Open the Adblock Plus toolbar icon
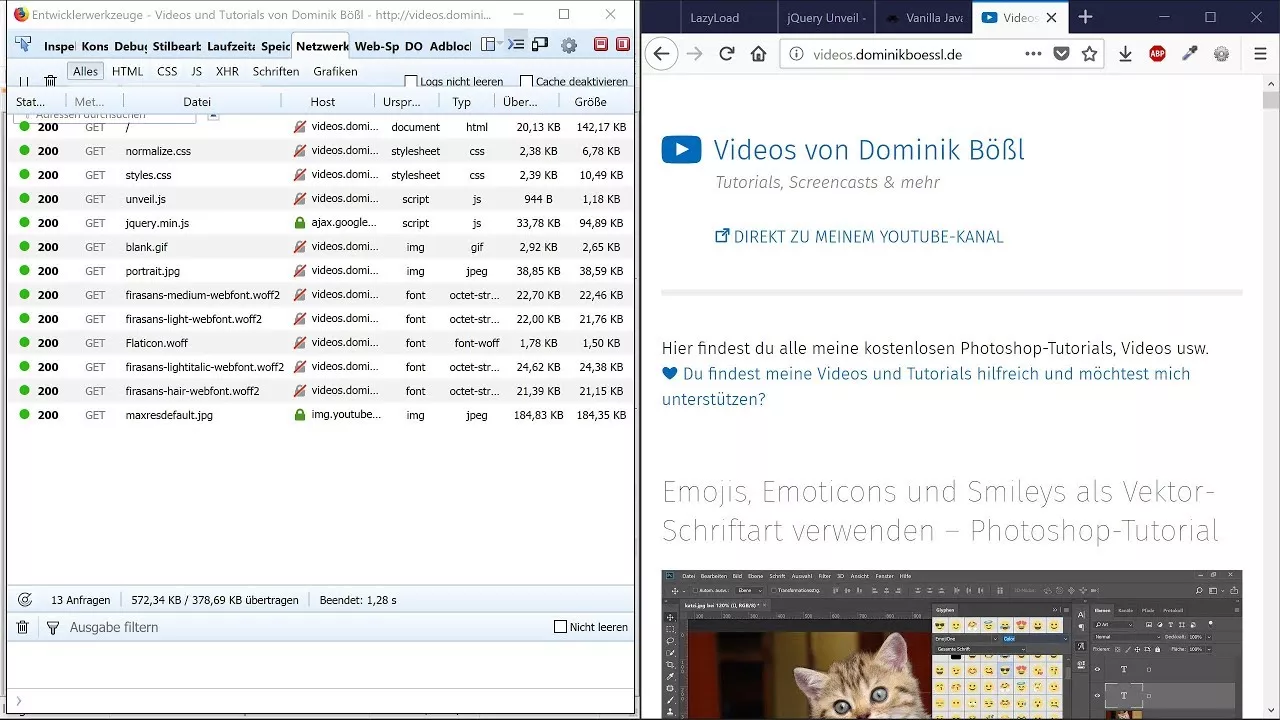Image resolution: width=1280 pixels, height=720 pixels. pos(1157,54)
